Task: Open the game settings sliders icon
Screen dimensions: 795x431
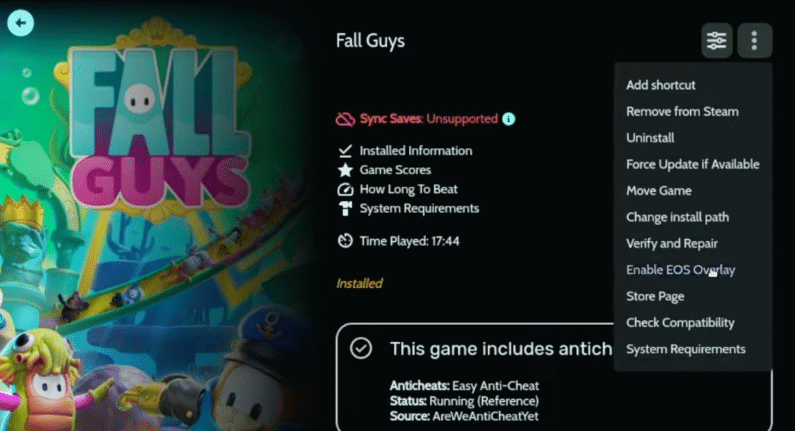Action: pos(716,40)
